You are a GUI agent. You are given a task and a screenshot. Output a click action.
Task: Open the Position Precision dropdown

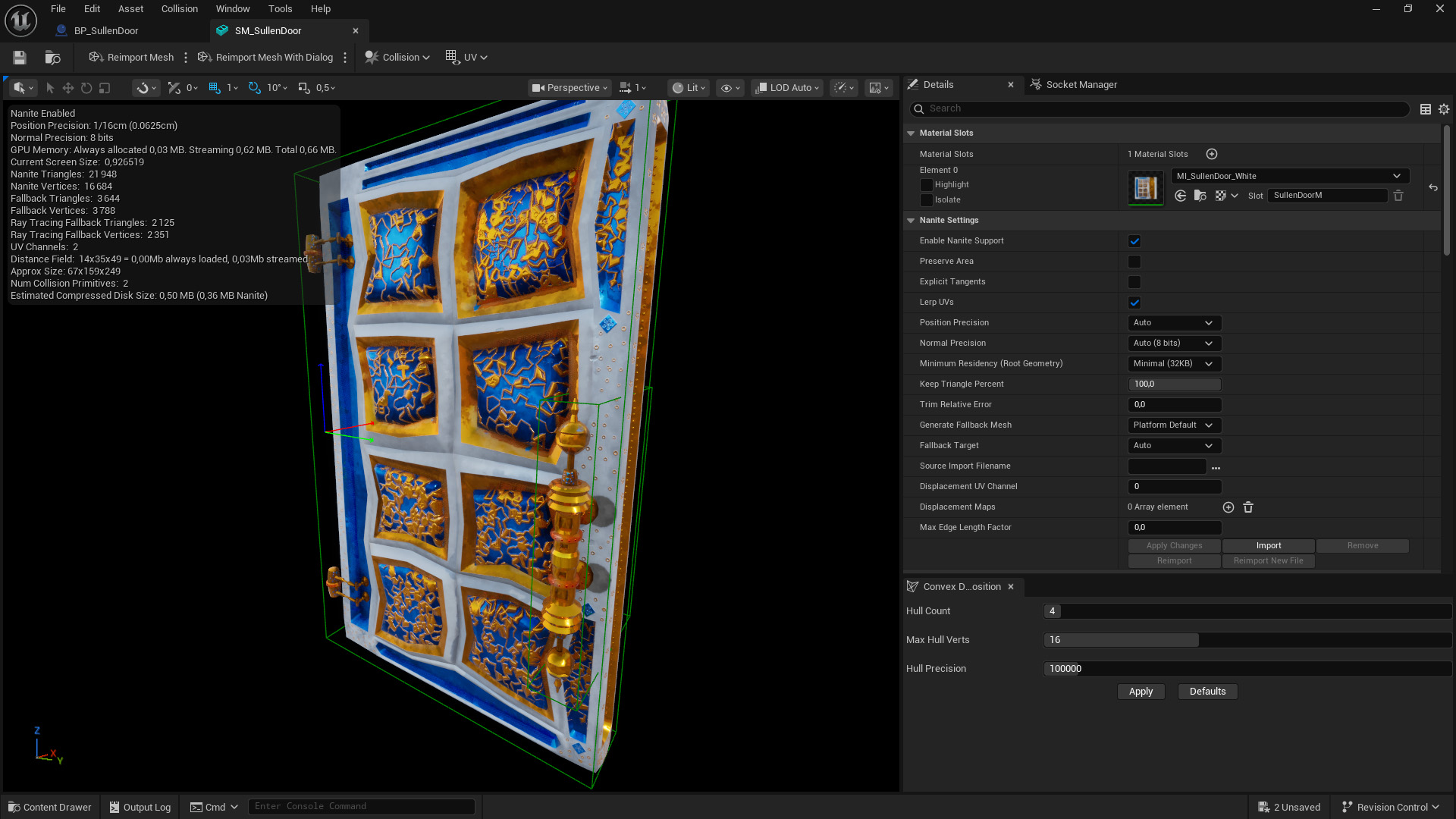click(x=1173, y=322)
